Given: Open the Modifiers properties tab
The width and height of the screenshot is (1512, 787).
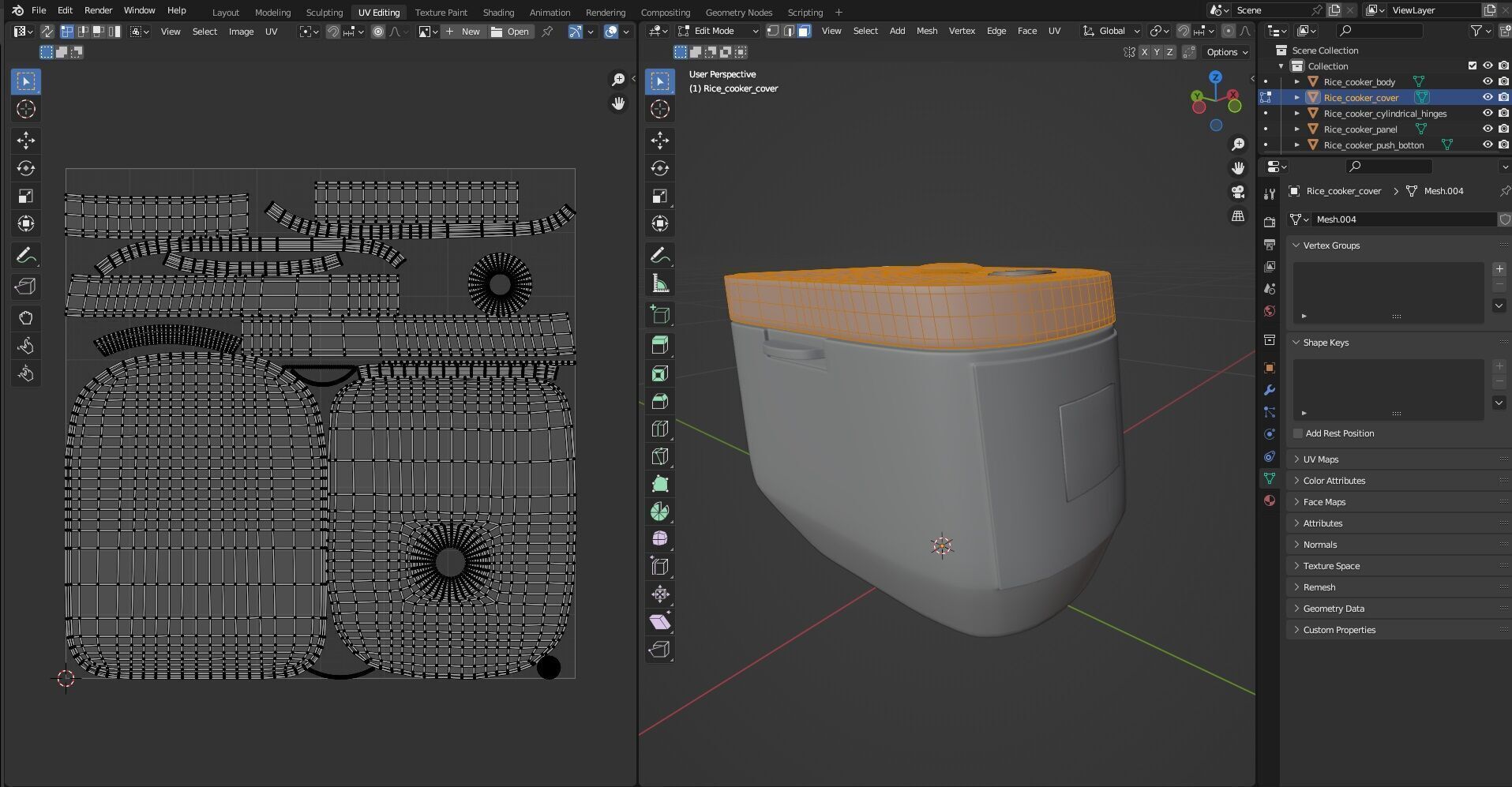Looking at the screenshot, I should [1270, 390].
